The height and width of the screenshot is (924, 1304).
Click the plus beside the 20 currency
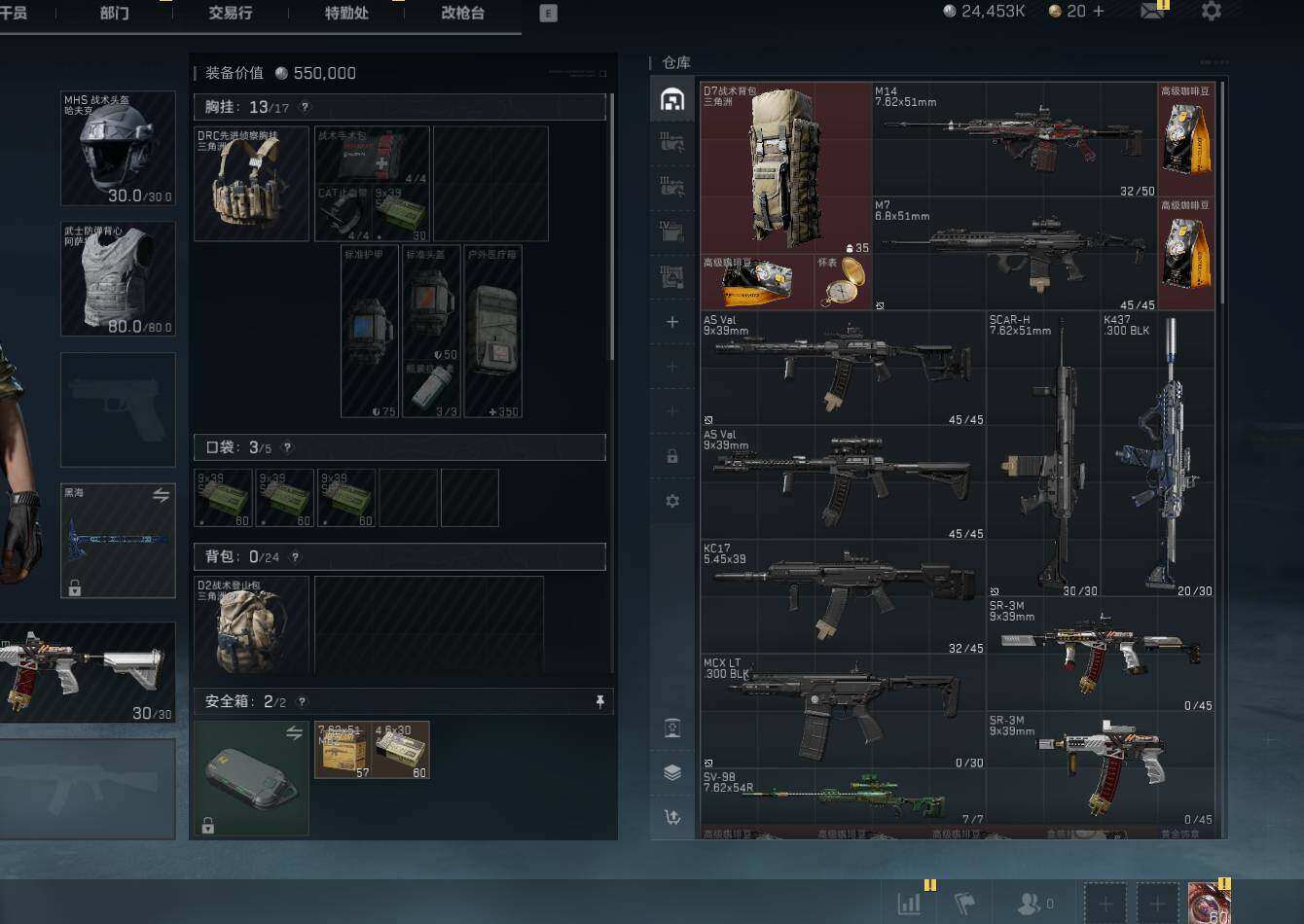tap(1099, 11)
